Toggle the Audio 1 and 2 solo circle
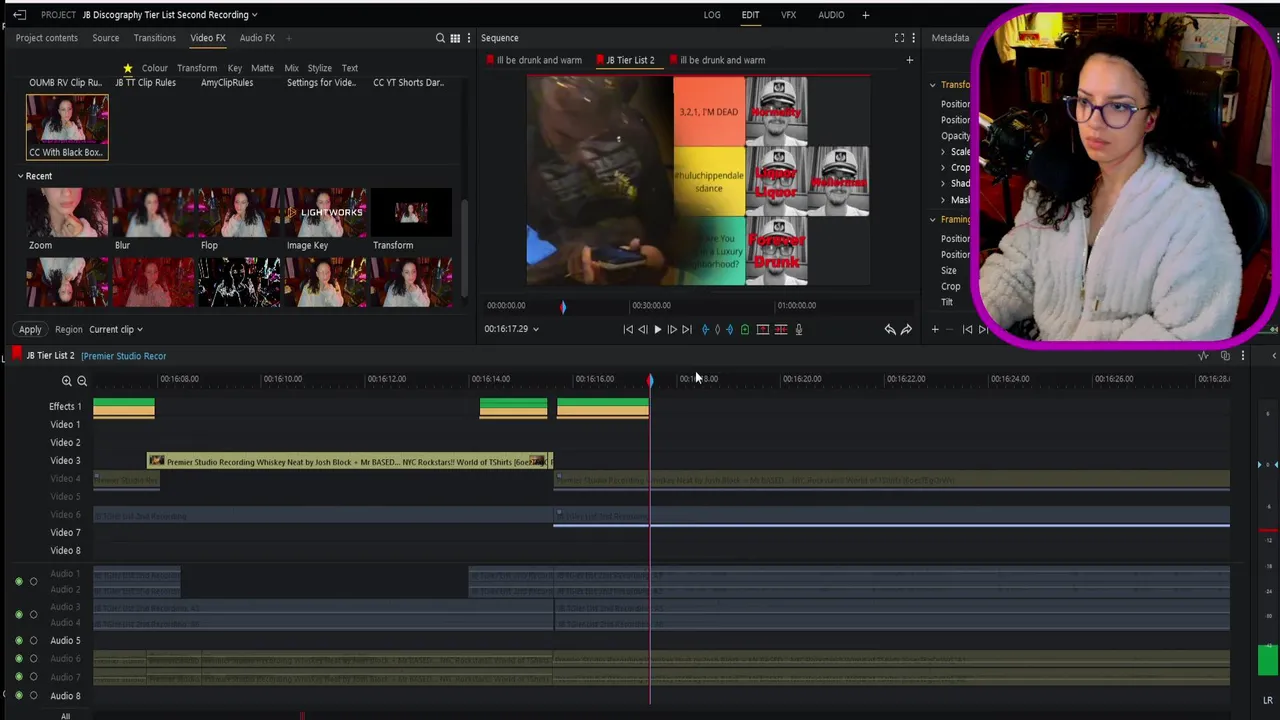Image resolution: width=1280 pixels, height=720 pixels. (x=33, y=581)
